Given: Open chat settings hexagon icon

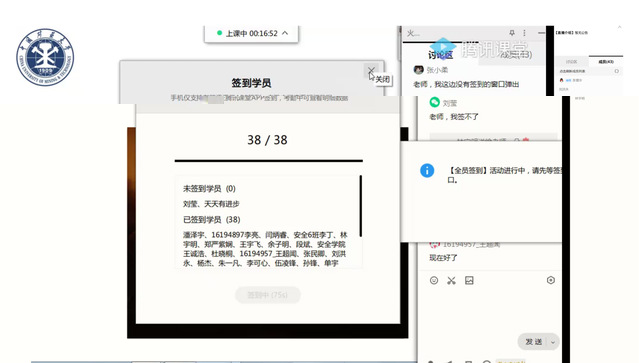Looking at the screenshot, I should 551,280.
